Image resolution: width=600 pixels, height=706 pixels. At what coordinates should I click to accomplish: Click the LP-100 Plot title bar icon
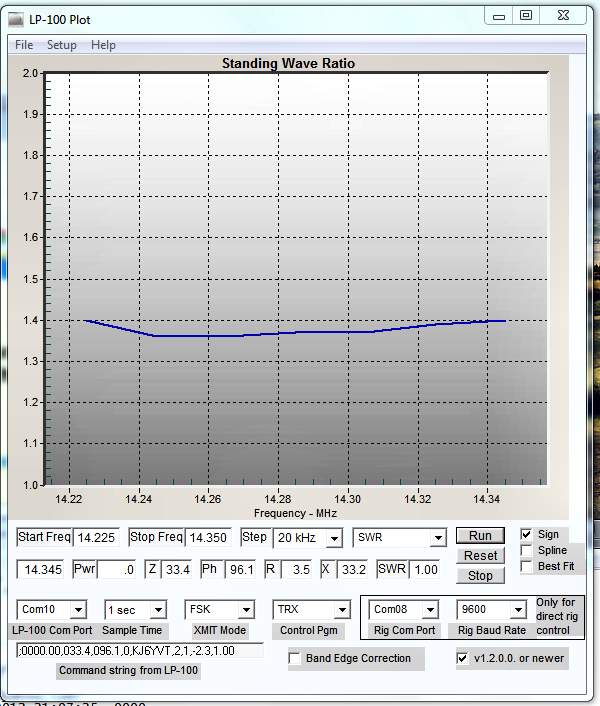16,19
